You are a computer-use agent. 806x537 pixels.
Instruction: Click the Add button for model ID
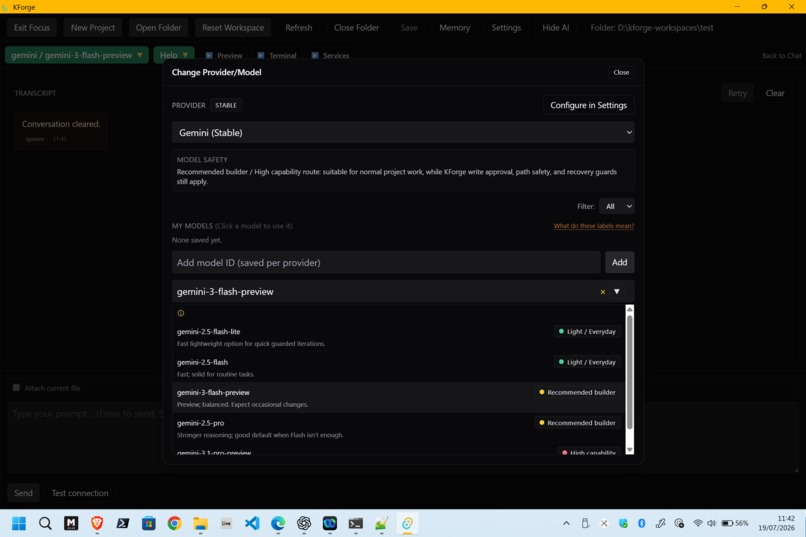[619, 262]
